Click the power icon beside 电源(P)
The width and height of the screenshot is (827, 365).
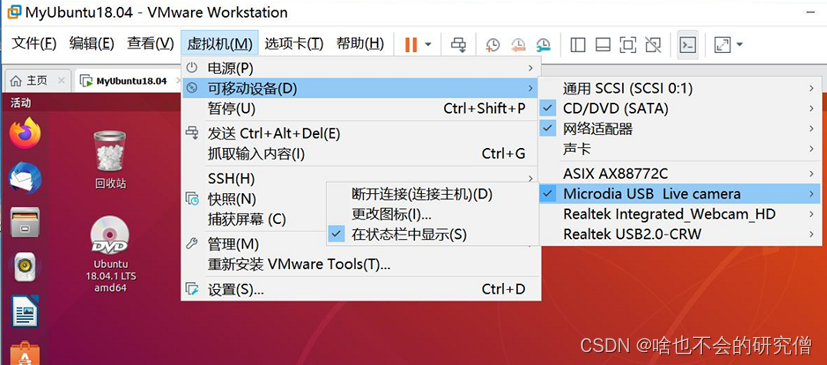[x=192, y=68]
